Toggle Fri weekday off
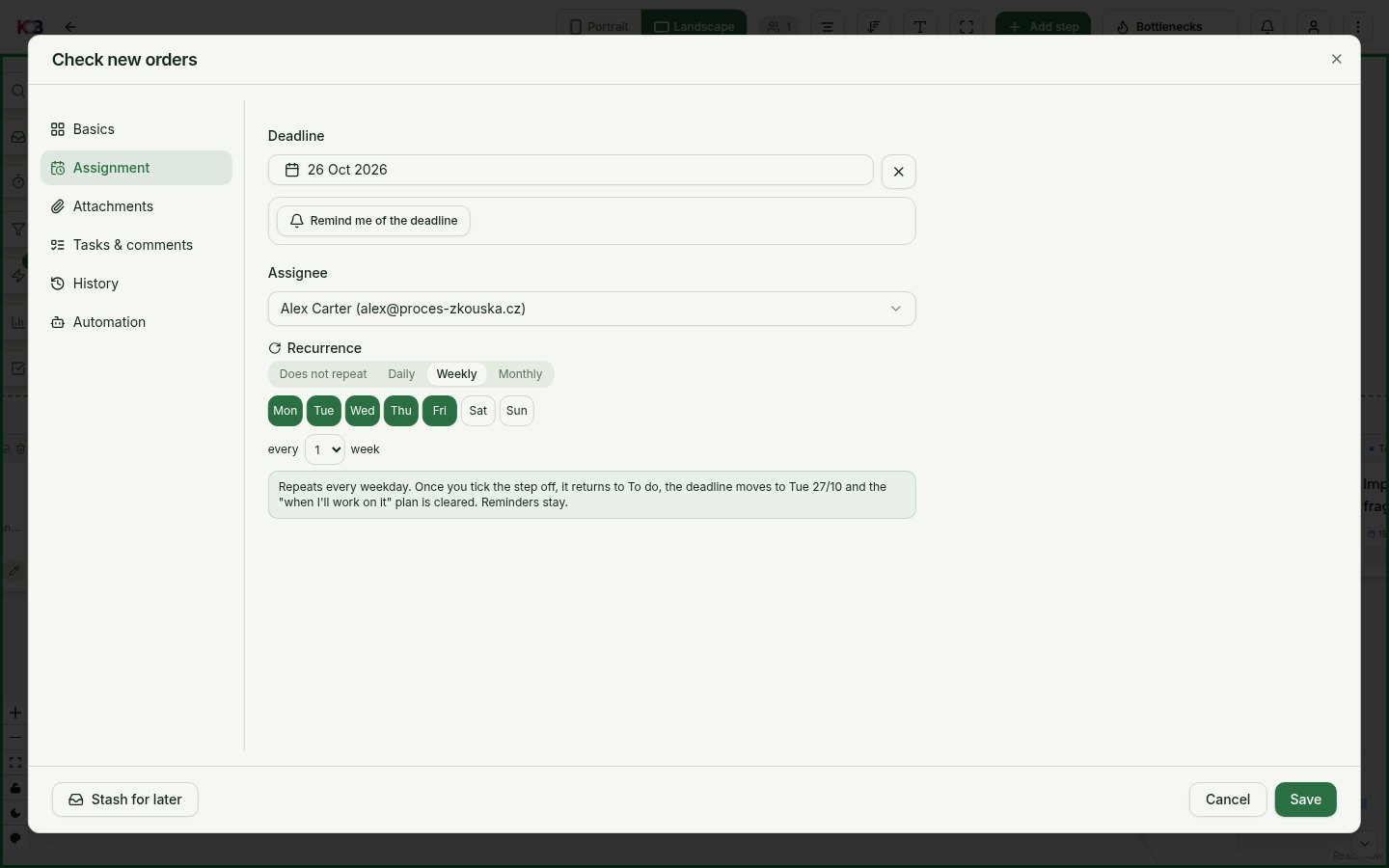Image resolution: width=1389 pixels, height=868 pixels. click(440, 411)
